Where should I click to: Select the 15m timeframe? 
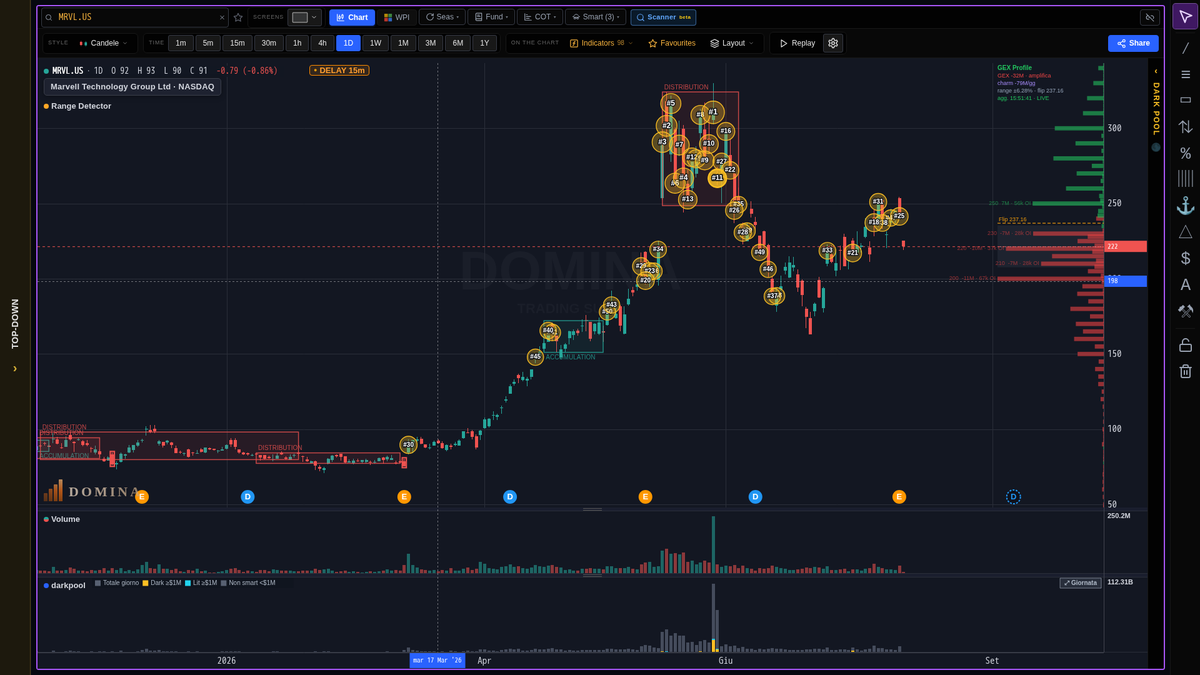coord(237,43)
